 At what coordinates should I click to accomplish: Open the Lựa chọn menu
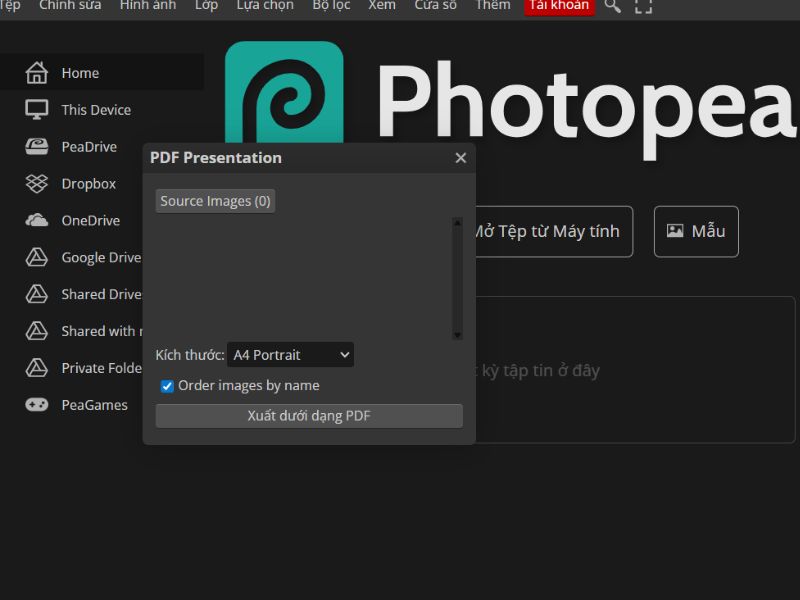point(265,5)
